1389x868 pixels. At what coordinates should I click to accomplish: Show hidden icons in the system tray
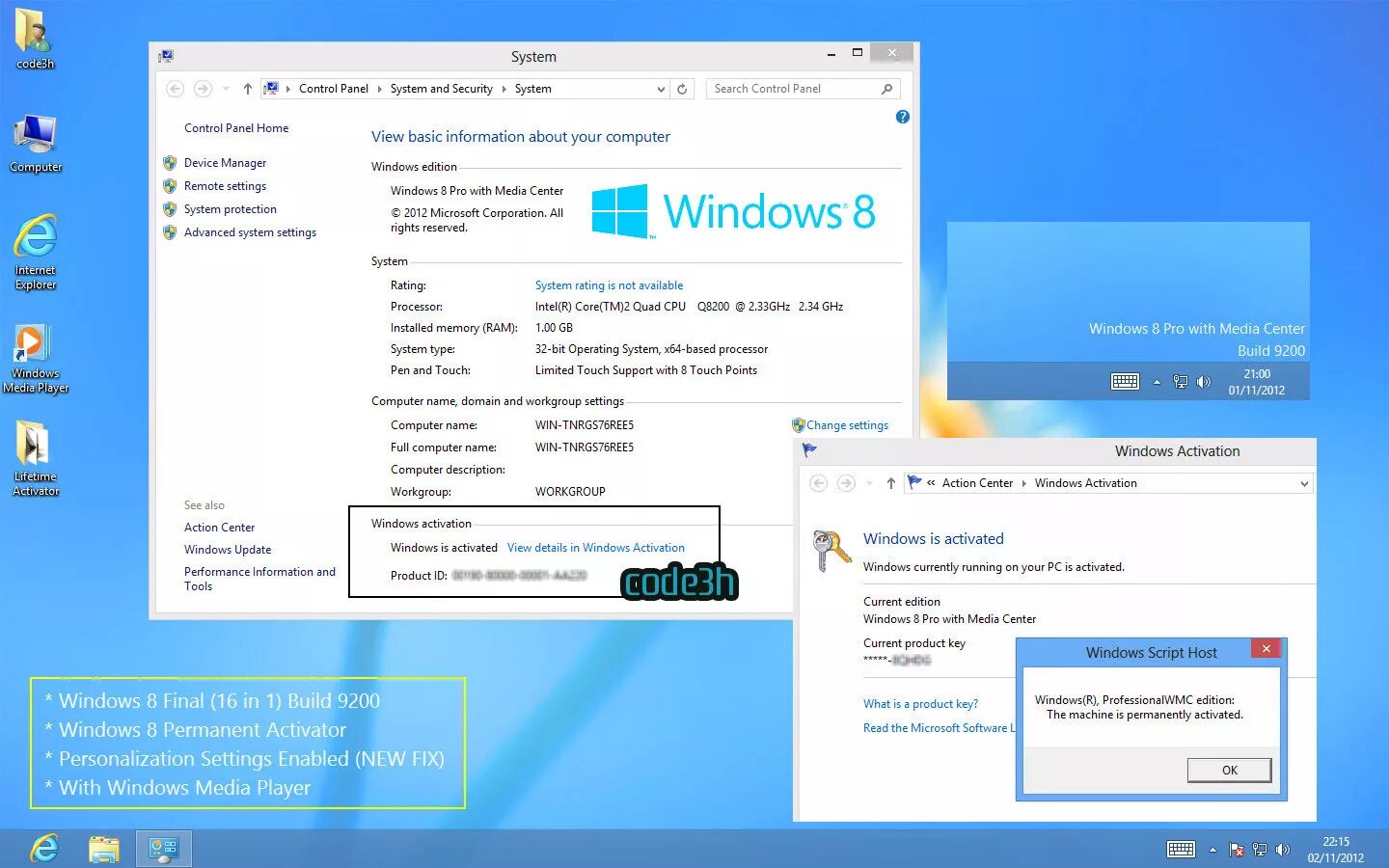(x=1212, y=849)
